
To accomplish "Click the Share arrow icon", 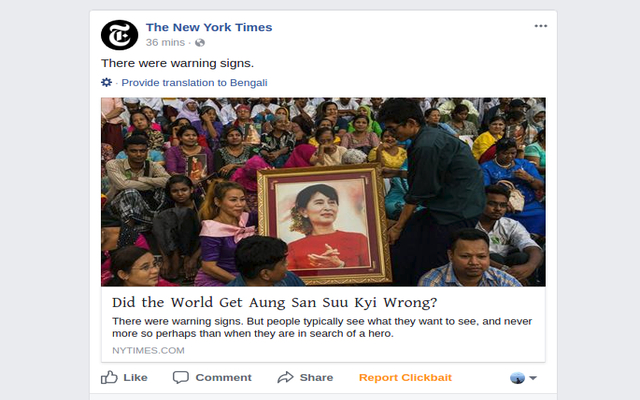I will coord(285,378).
